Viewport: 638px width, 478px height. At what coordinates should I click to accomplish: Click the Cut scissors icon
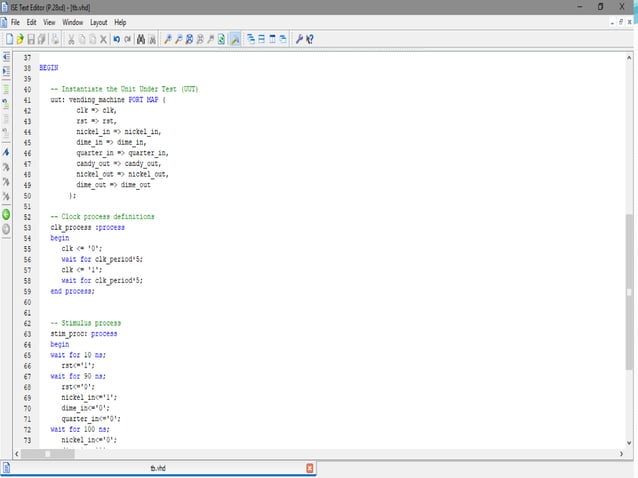(x=69, y=39)
